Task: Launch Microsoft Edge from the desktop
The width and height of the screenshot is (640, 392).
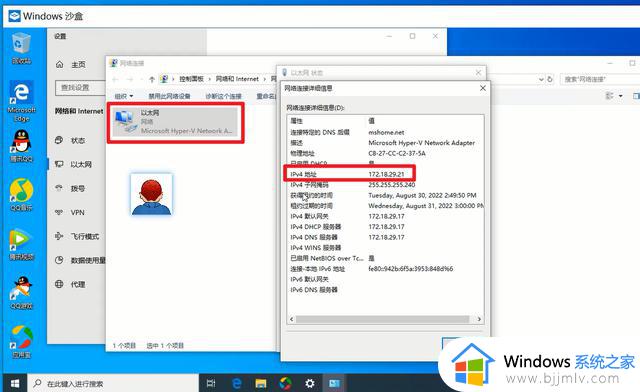Action: click(x=21, y=101)
